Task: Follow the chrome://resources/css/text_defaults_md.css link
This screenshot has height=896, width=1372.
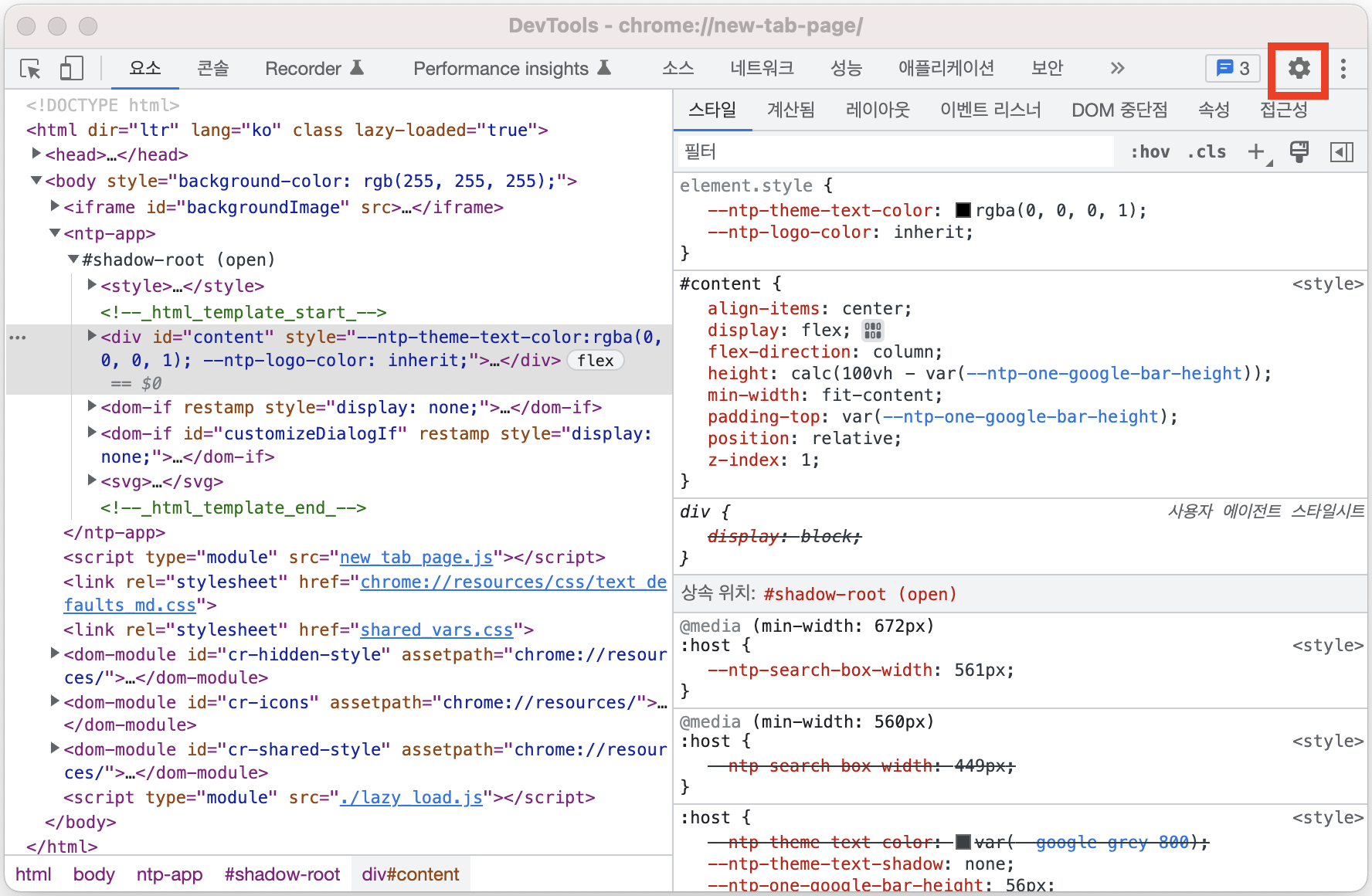Action: (x=513, y=582)
